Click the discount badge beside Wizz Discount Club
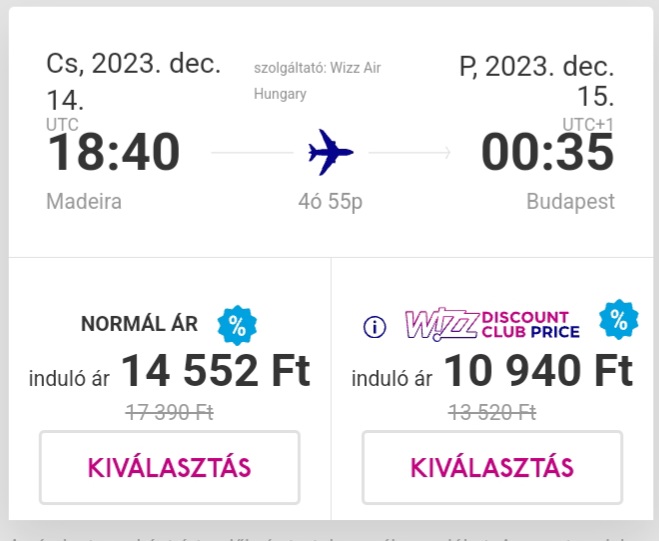 [619, 319]
